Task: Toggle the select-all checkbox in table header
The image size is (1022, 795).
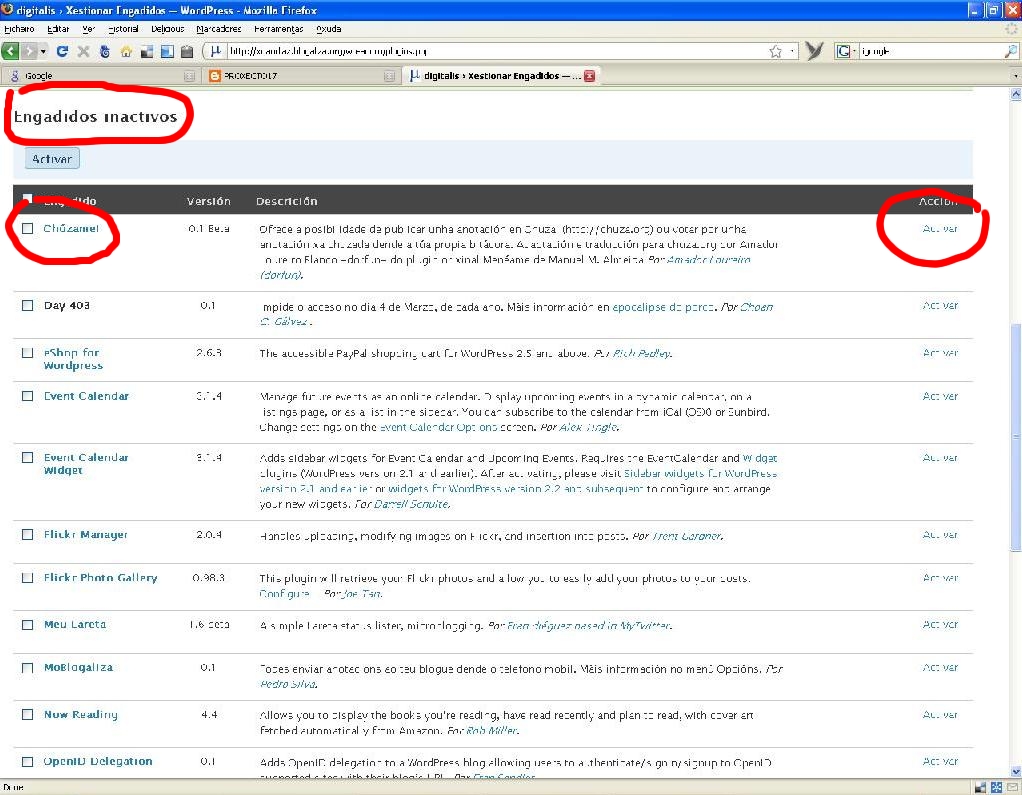Action: coord(27,199)
